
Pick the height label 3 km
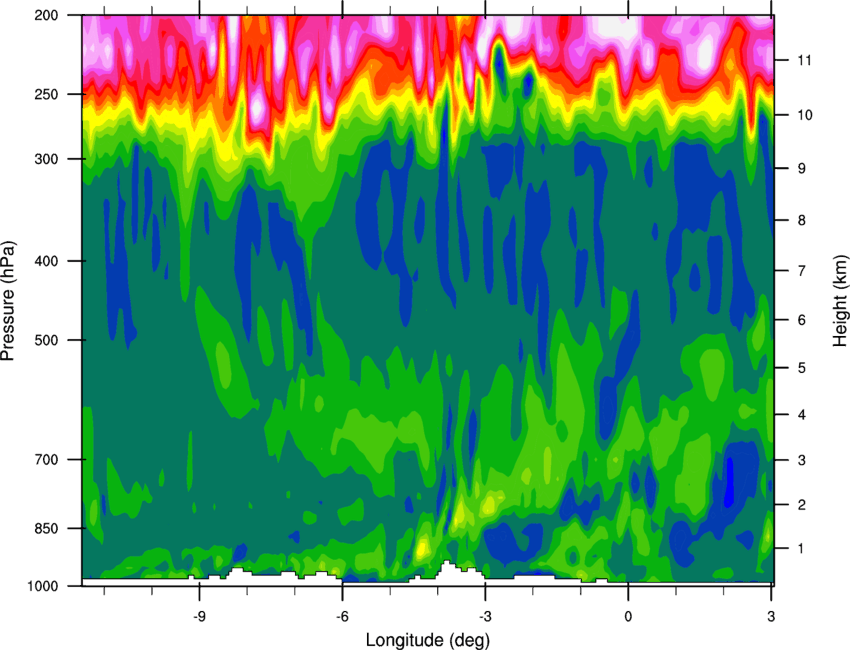(801, 460)
